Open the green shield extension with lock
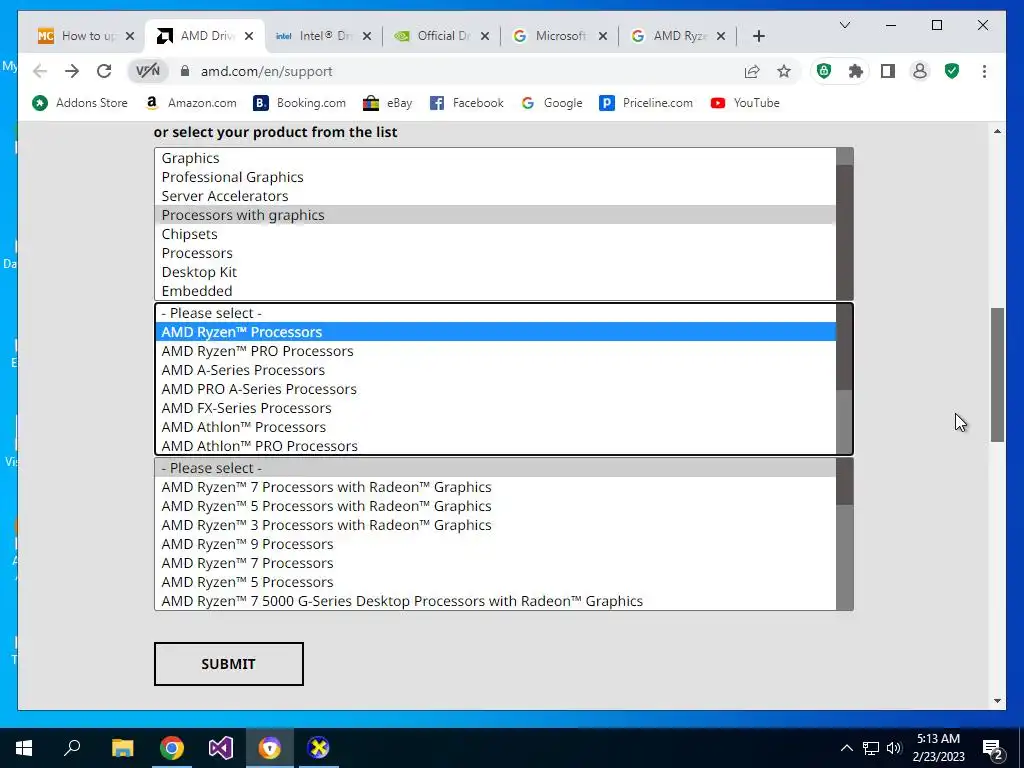Viewport: 1024px width, 768px height. (824, 71)
